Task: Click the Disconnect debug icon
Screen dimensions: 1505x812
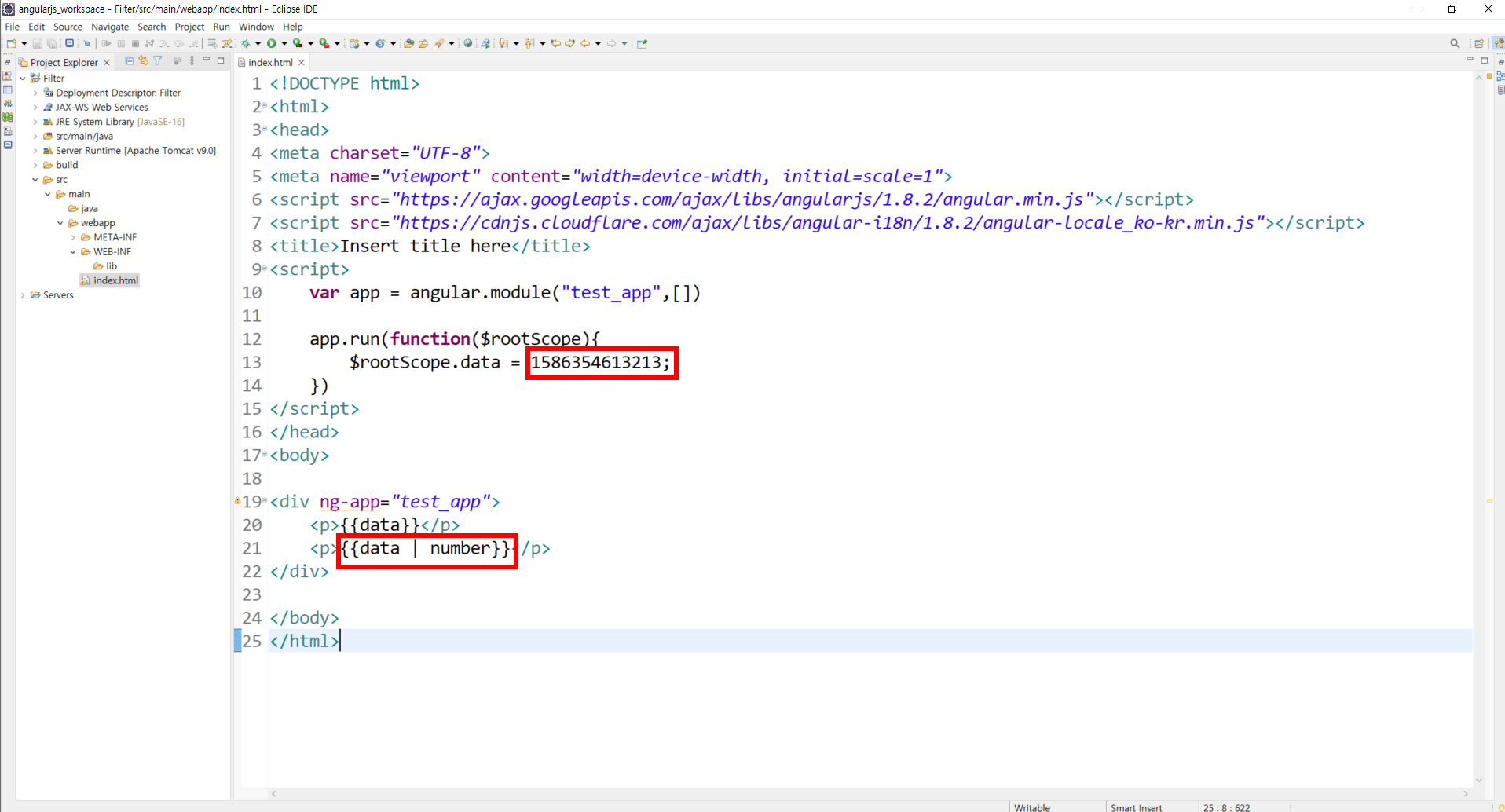Action: pos(149,43)
